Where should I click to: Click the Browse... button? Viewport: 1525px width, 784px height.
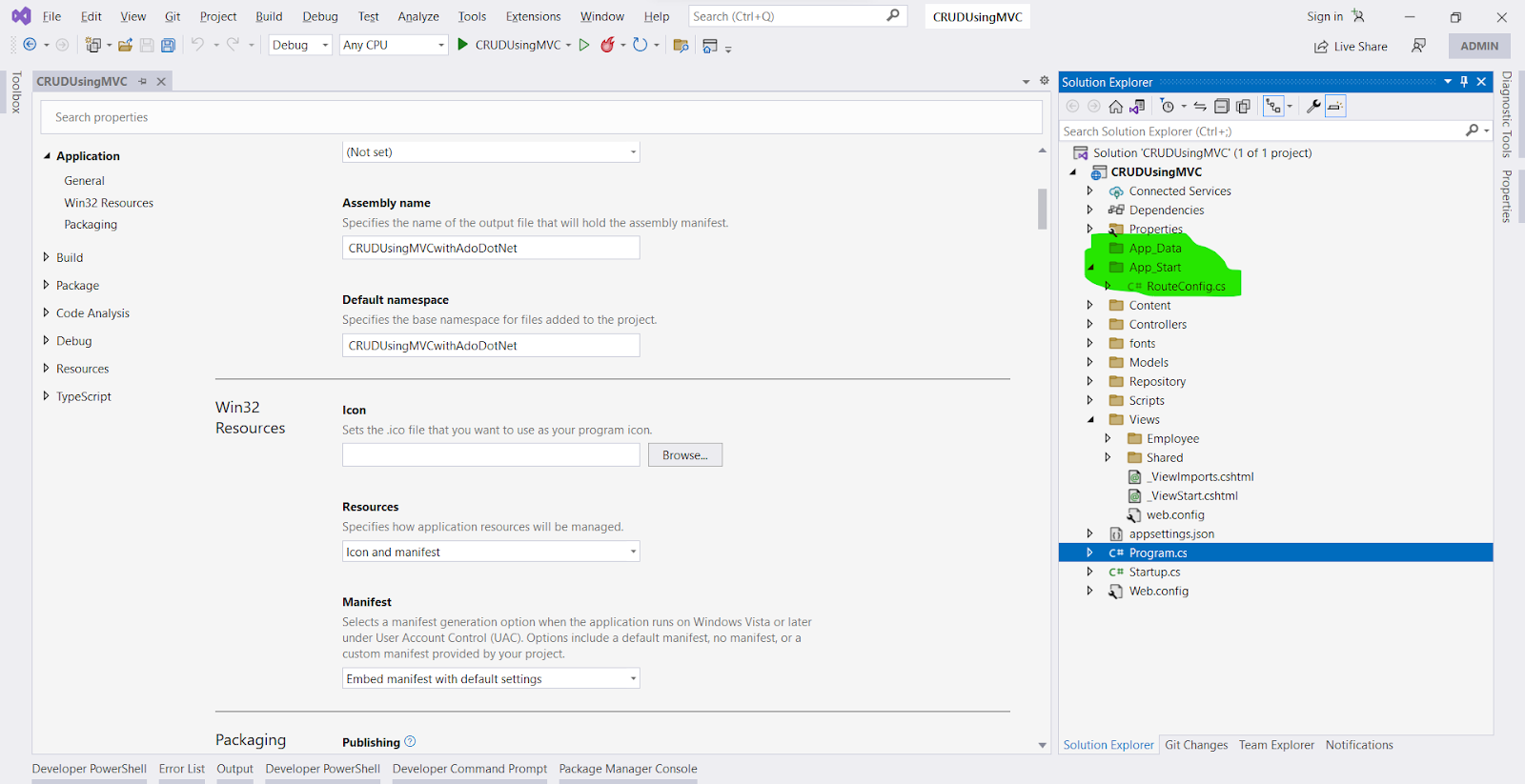685,455
